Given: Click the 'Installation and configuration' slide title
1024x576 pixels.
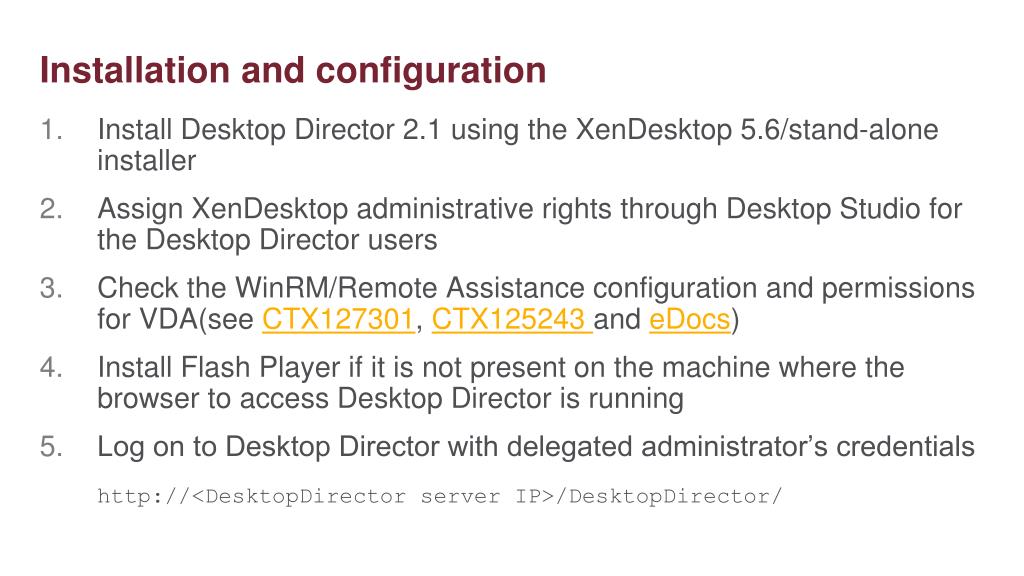Looking at the screenshot, I should coord(293,71).
